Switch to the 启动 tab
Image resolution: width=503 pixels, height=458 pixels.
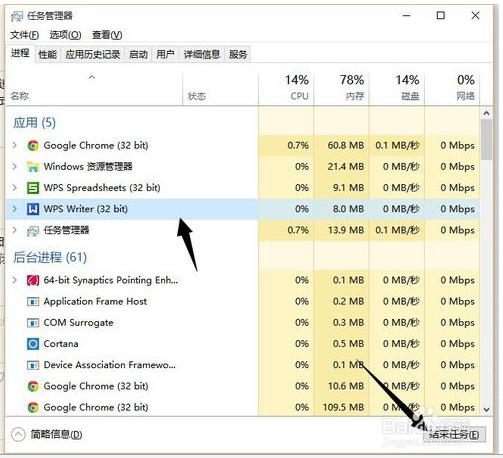point(138,54)
